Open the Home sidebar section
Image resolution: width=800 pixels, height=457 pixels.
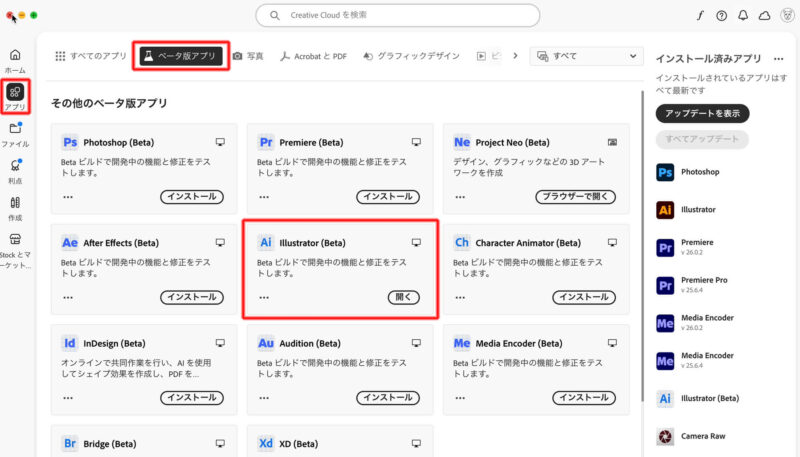click(15, 60)
